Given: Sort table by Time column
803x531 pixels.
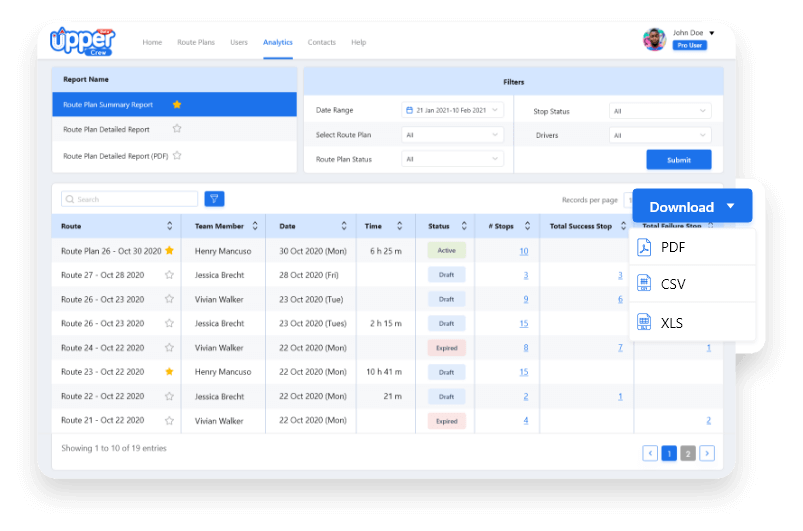Looking at the screenshot, I should pos(399,226).
